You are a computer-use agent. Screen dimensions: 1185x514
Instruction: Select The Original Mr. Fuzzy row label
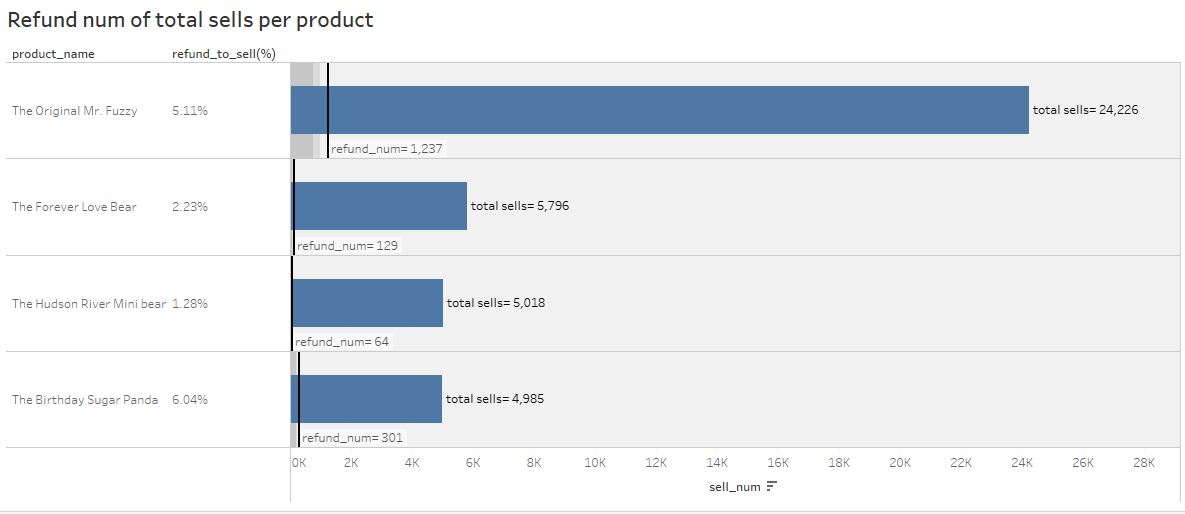75,110
